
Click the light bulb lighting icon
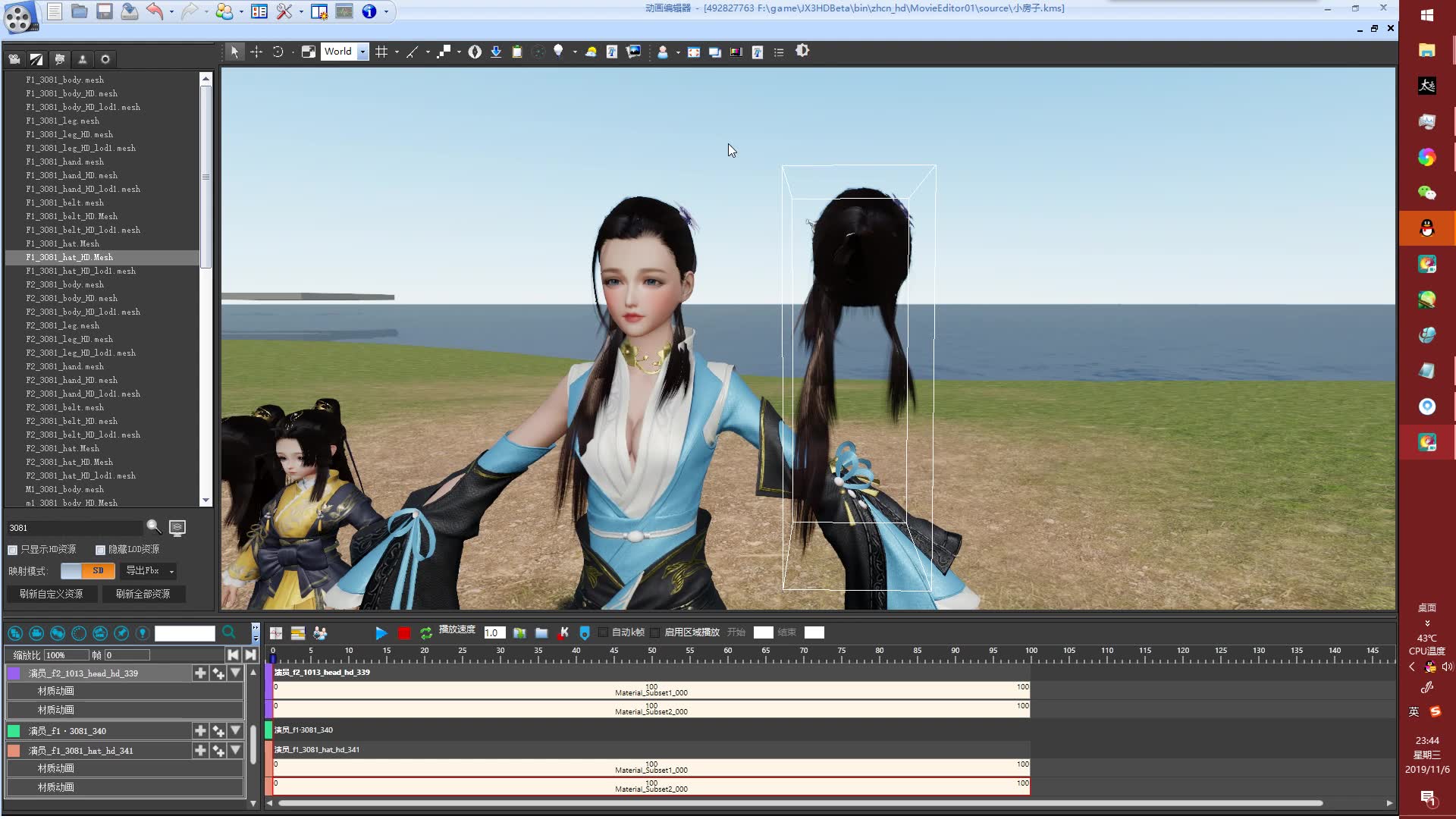tap(558, 51)
